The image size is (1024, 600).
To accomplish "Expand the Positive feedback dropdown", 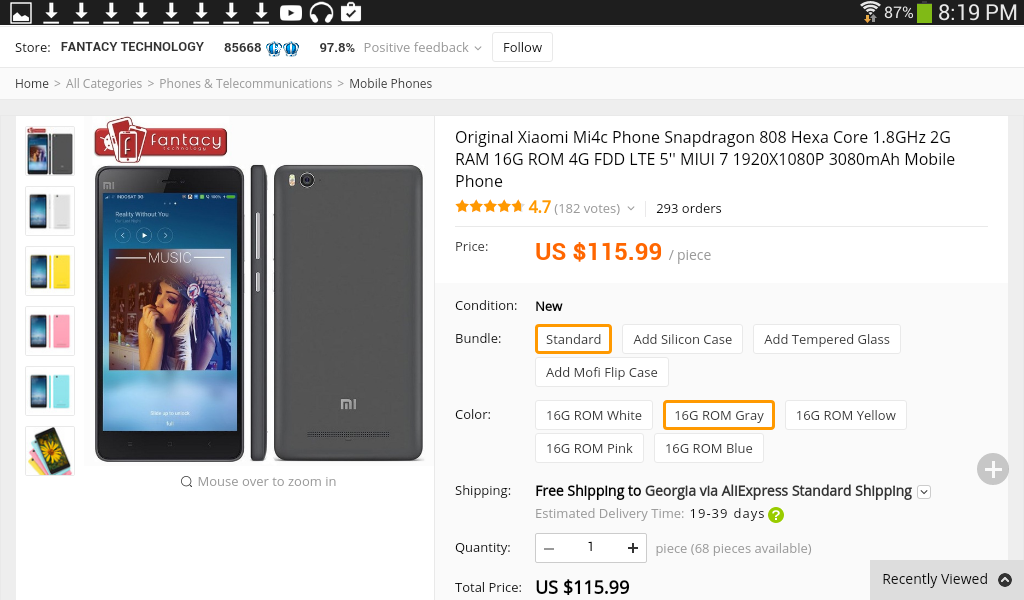I will (478, 48).
